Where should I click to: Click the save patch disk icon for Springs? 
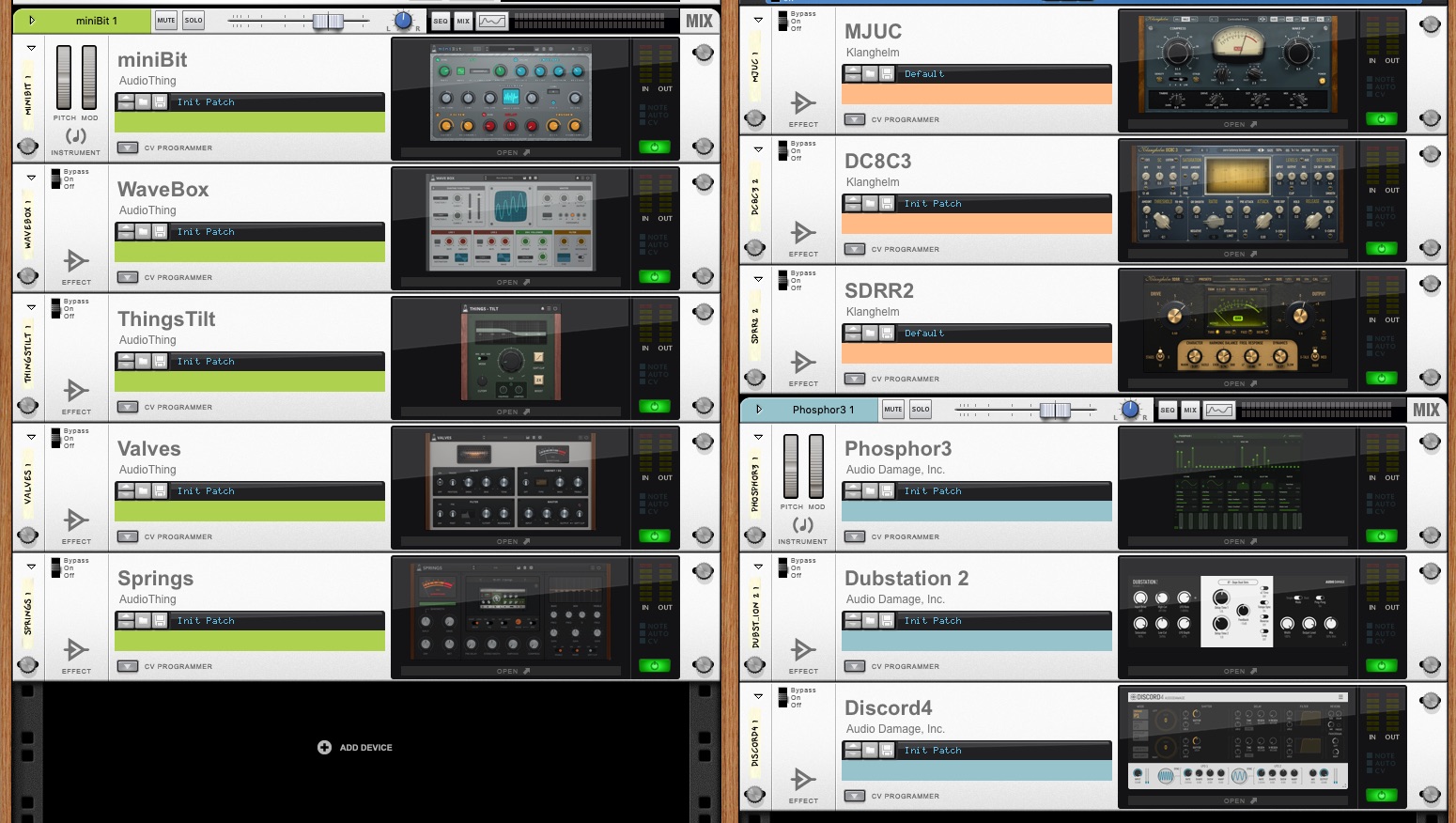point(160,620)
